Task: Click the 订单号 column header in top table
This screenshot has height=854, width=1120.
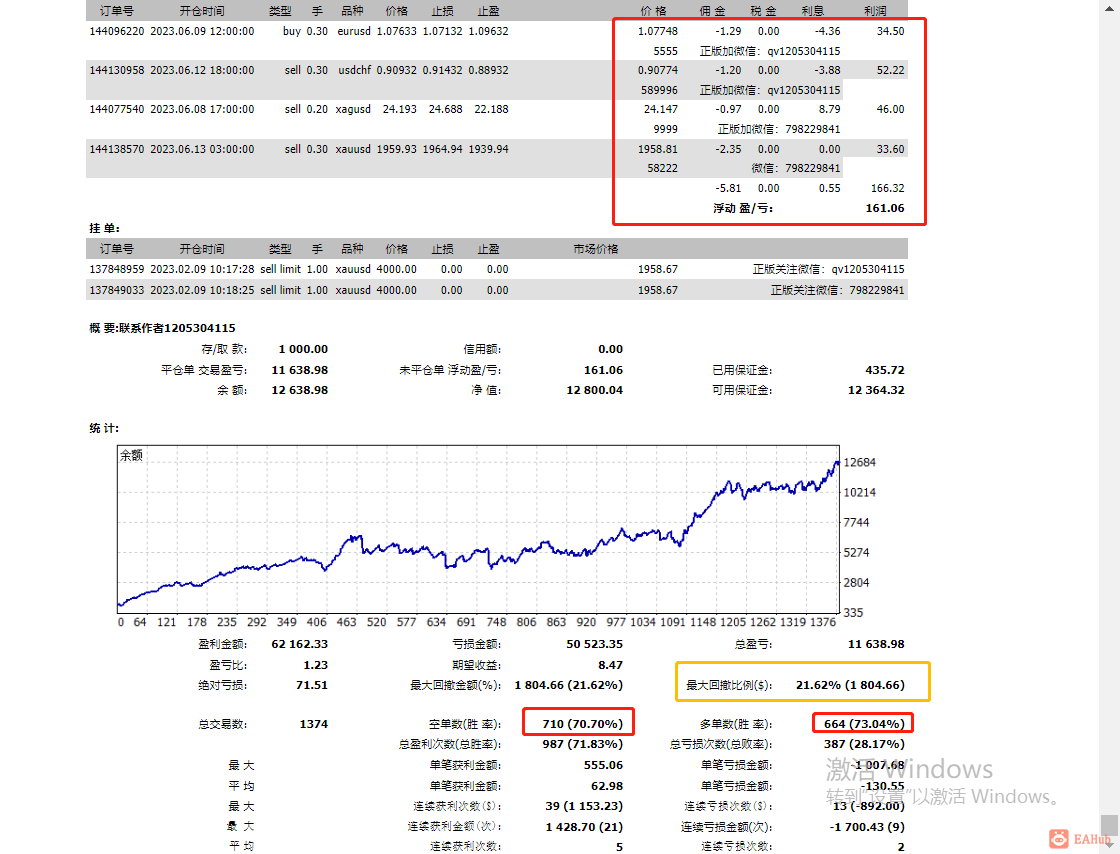Action: coord(116,11)
